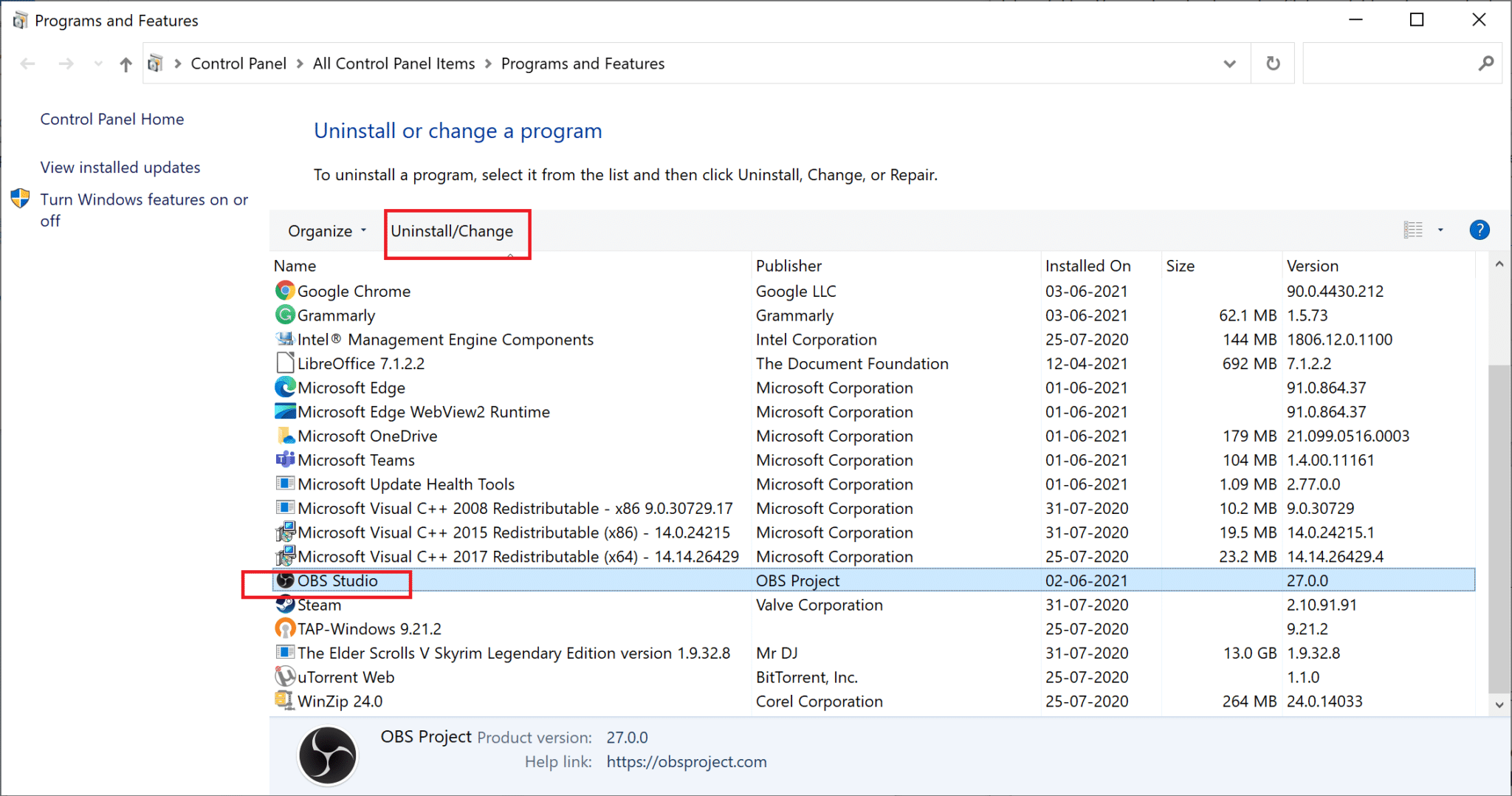Viewport: 1512px width, 796px height.
Task: Select the Grammarly program icon
Action: click(x=285, y=315)
